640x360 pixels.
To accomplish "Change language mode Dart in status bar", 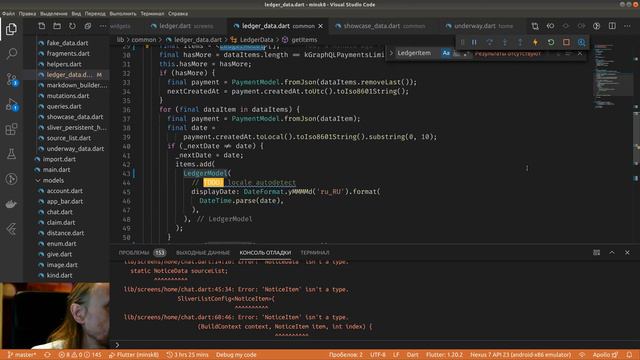I will [x=412, y=355].
